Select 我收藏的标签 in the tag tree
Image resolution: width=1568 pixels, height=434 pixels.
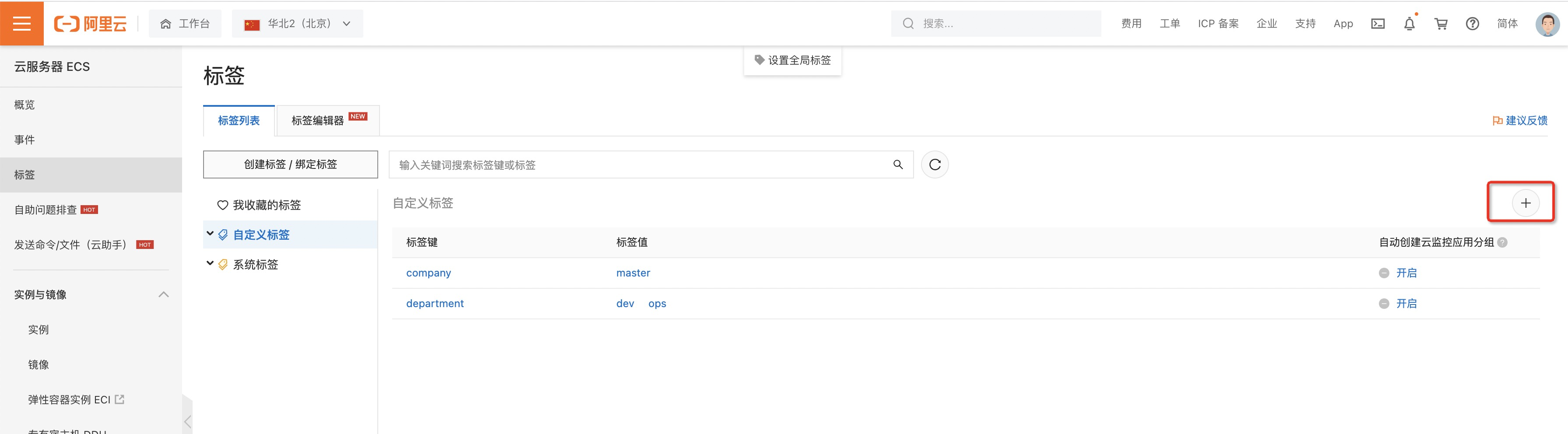267,205
